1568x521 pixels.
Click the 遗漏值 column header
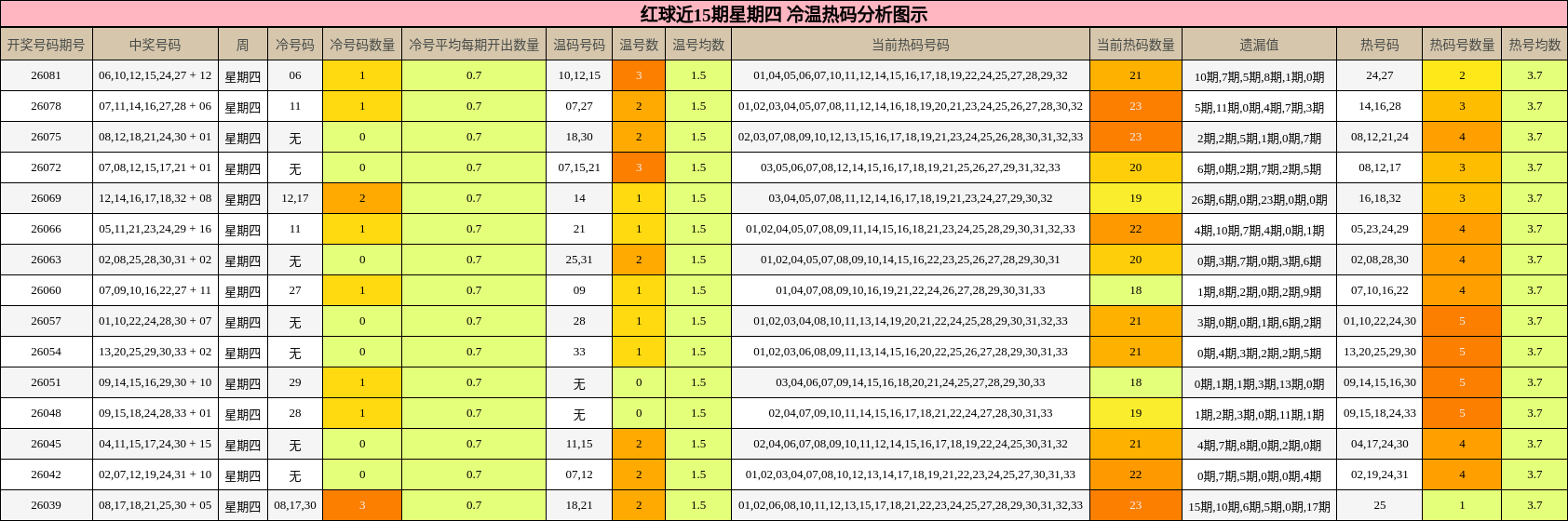pyautogui.click(x=1259, y=45)
